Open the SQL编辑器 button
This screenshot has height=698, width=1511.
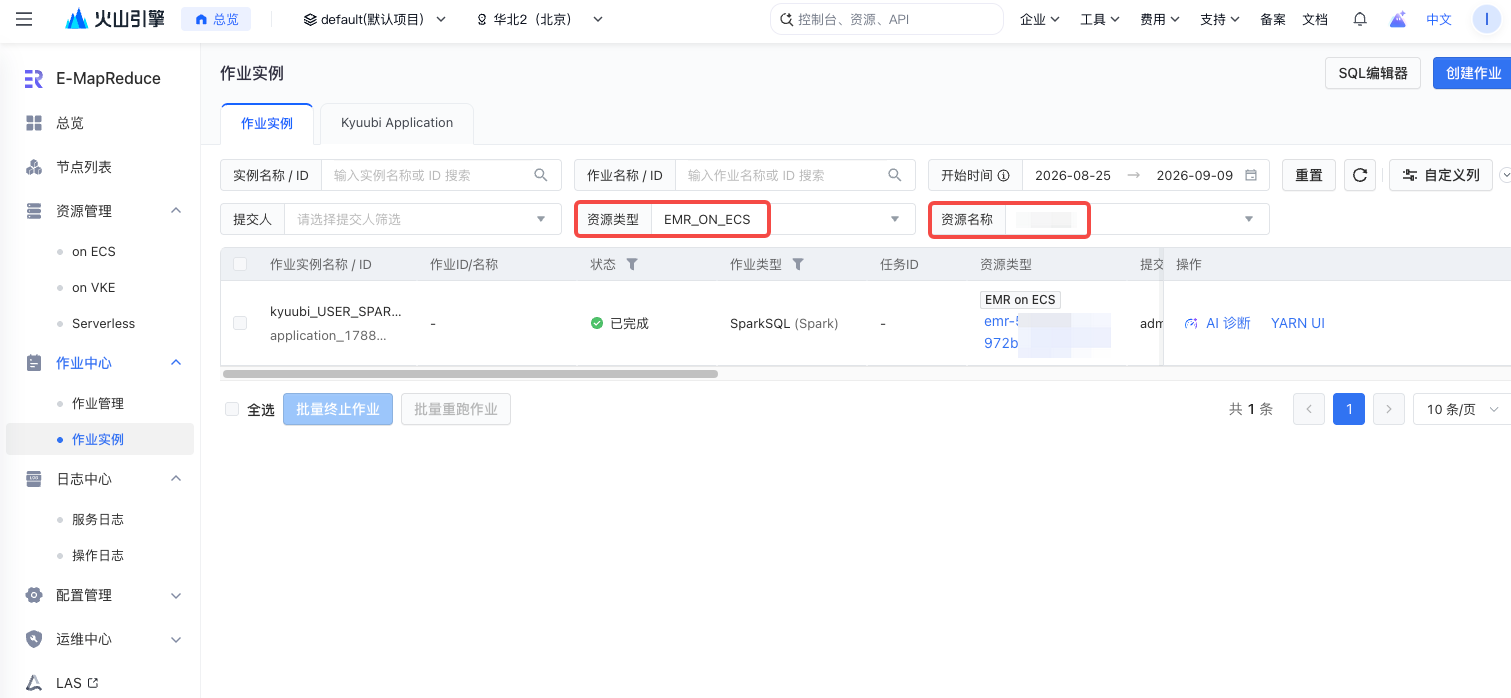pos(1373,73)
